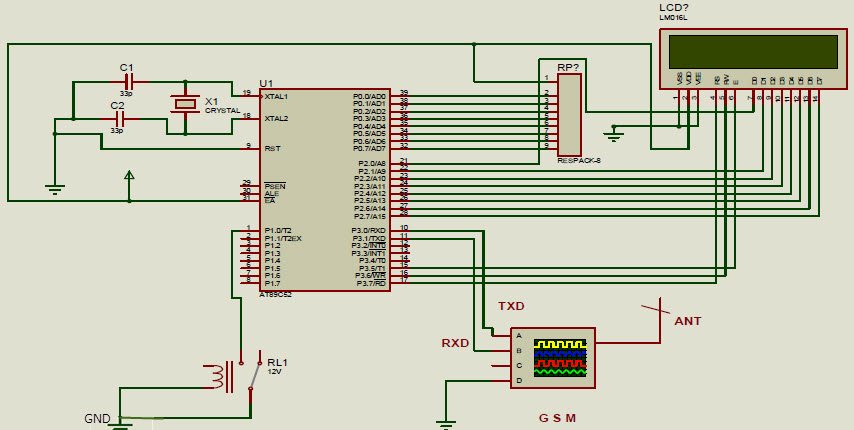Viewport: 854px width, 430px height.
Task: Click the U1 reference label
Action: tap(266, 83)
